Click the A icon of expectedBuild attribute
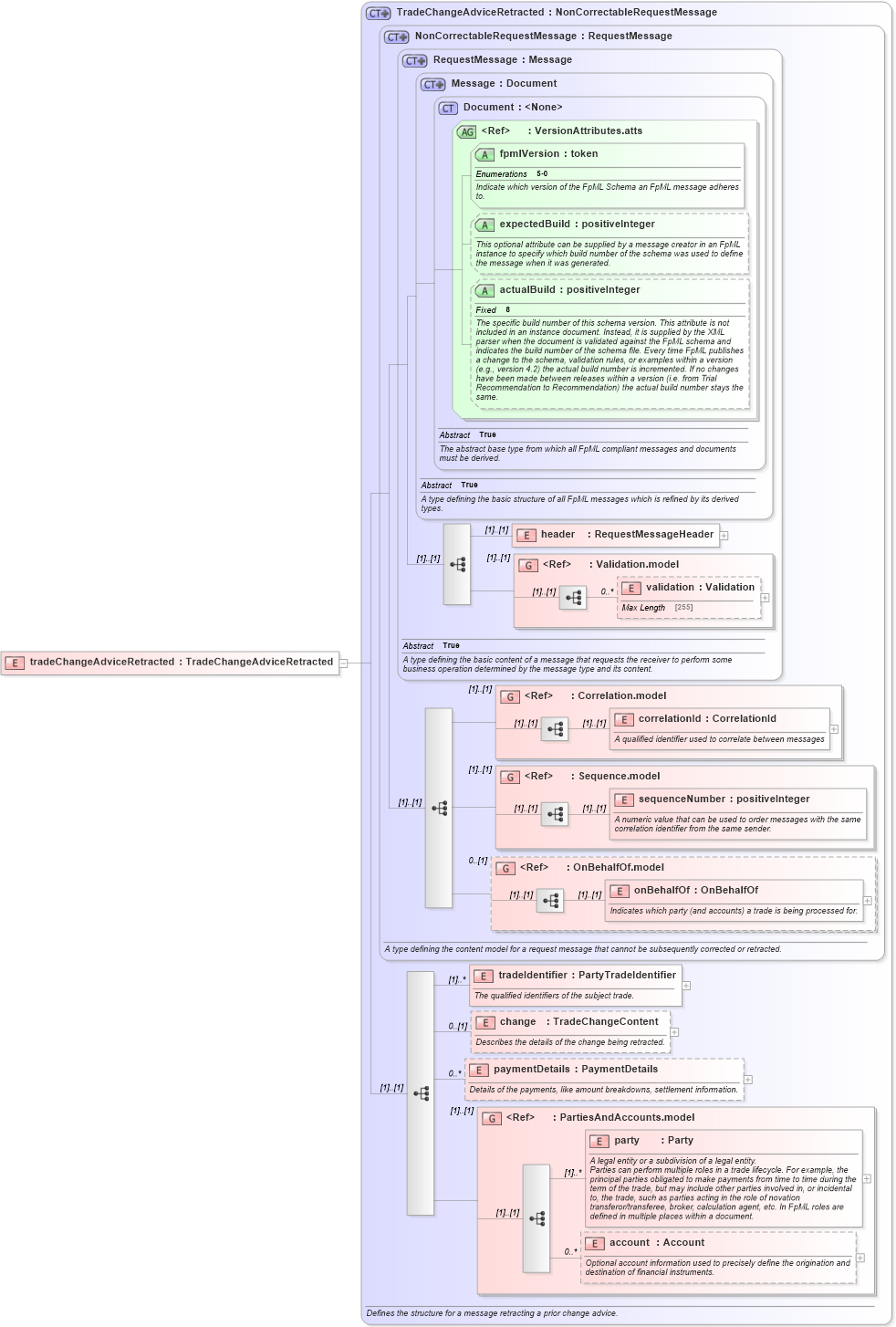896x1327 pixels. (x=484, y=225)
